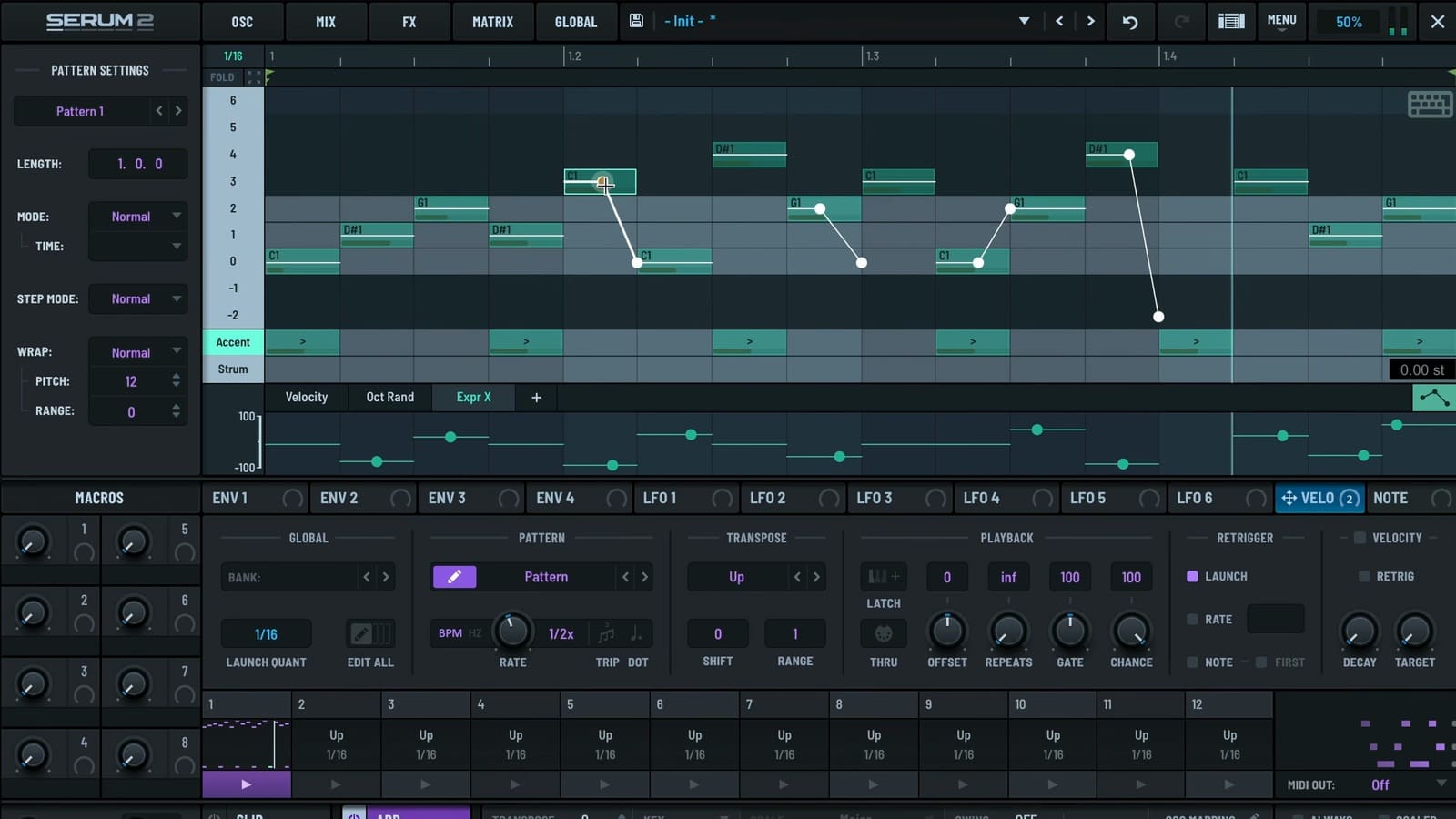Click the ENV 1 modulation ring icon
The image size is (1456, 819).
[292, 498]
